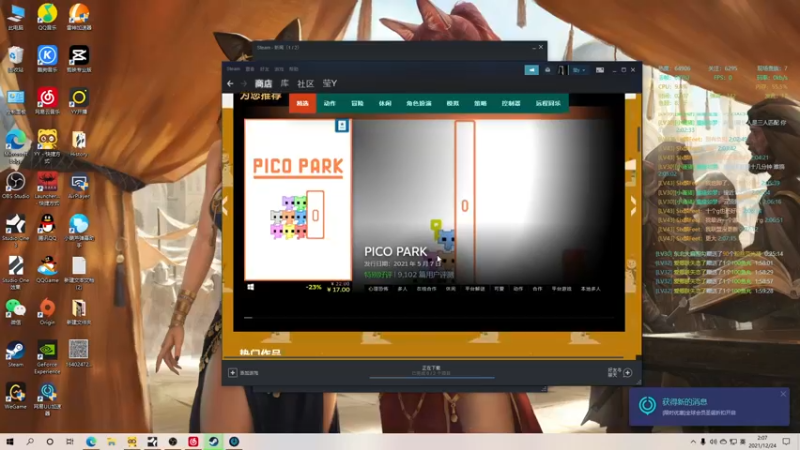
Task: Open friends and chat plus icon
Action: coord(628,373)
